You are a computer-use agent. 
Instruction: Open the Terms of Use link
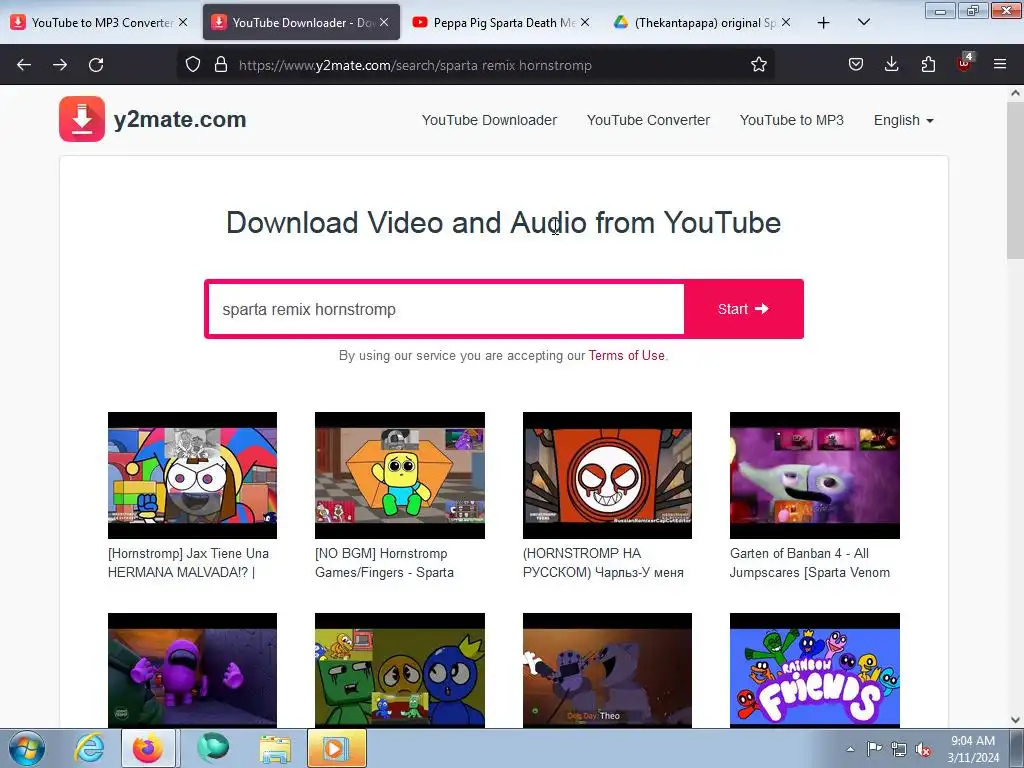coord(626,355)
